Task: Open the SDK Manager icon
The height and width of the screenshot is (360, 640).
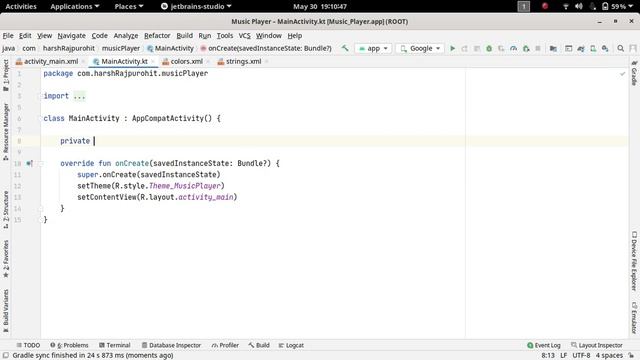Action: click(605, 48)
